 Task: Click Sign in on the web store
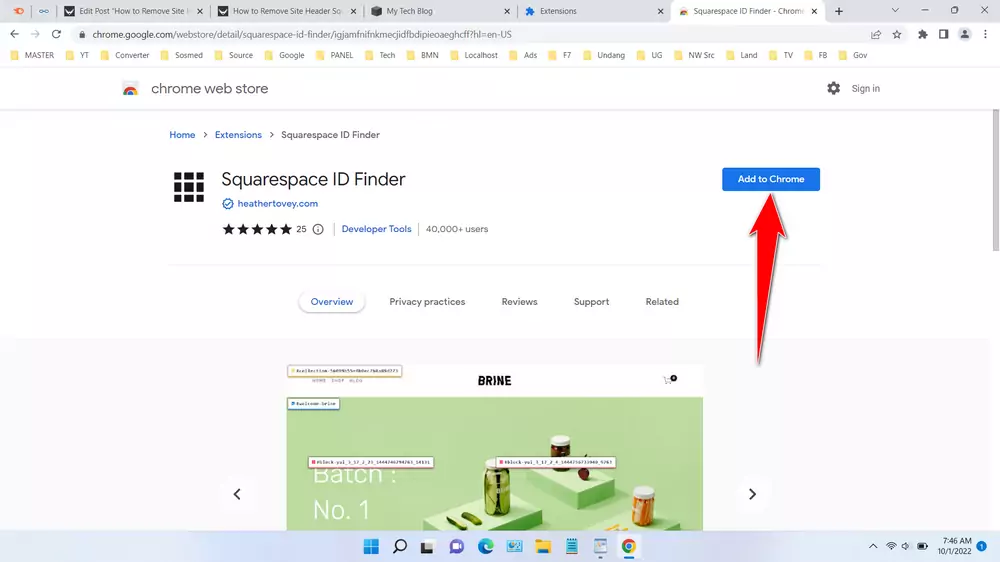[x=865, y=89]
